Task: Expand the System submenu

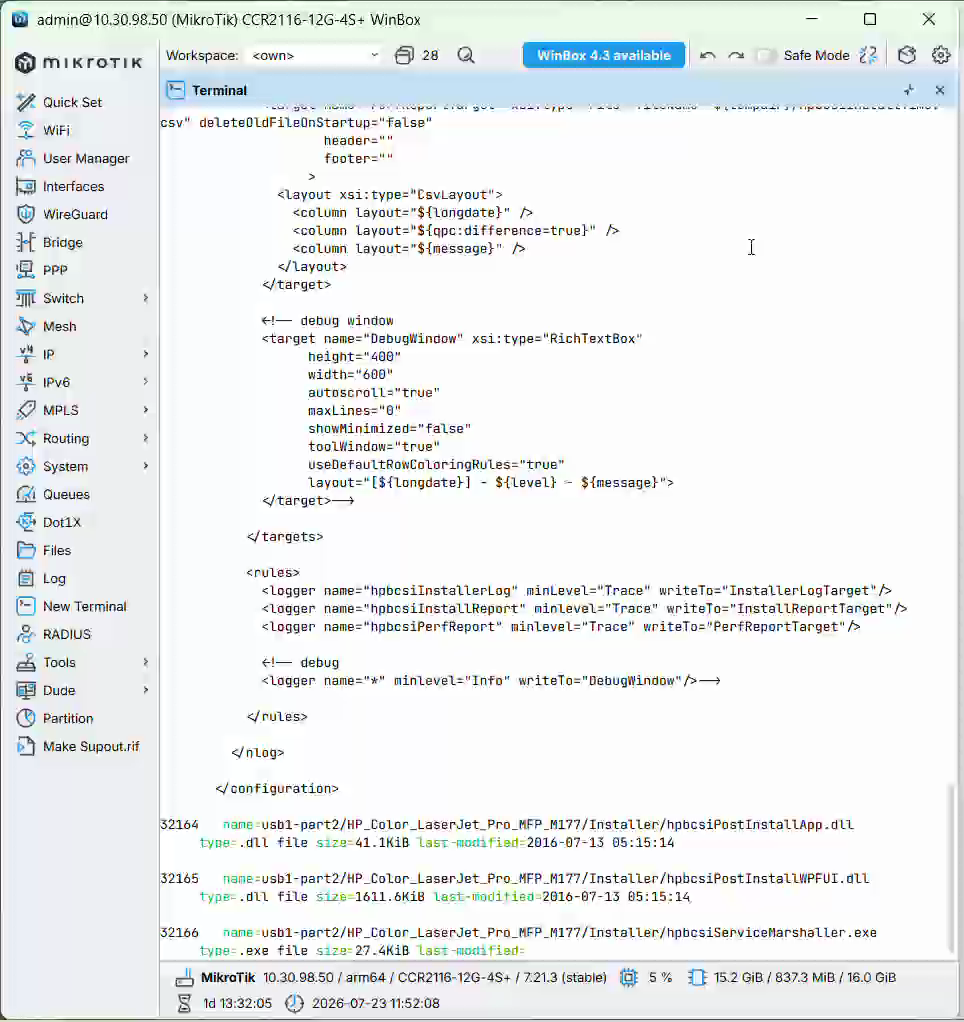Action: [145, 467]
